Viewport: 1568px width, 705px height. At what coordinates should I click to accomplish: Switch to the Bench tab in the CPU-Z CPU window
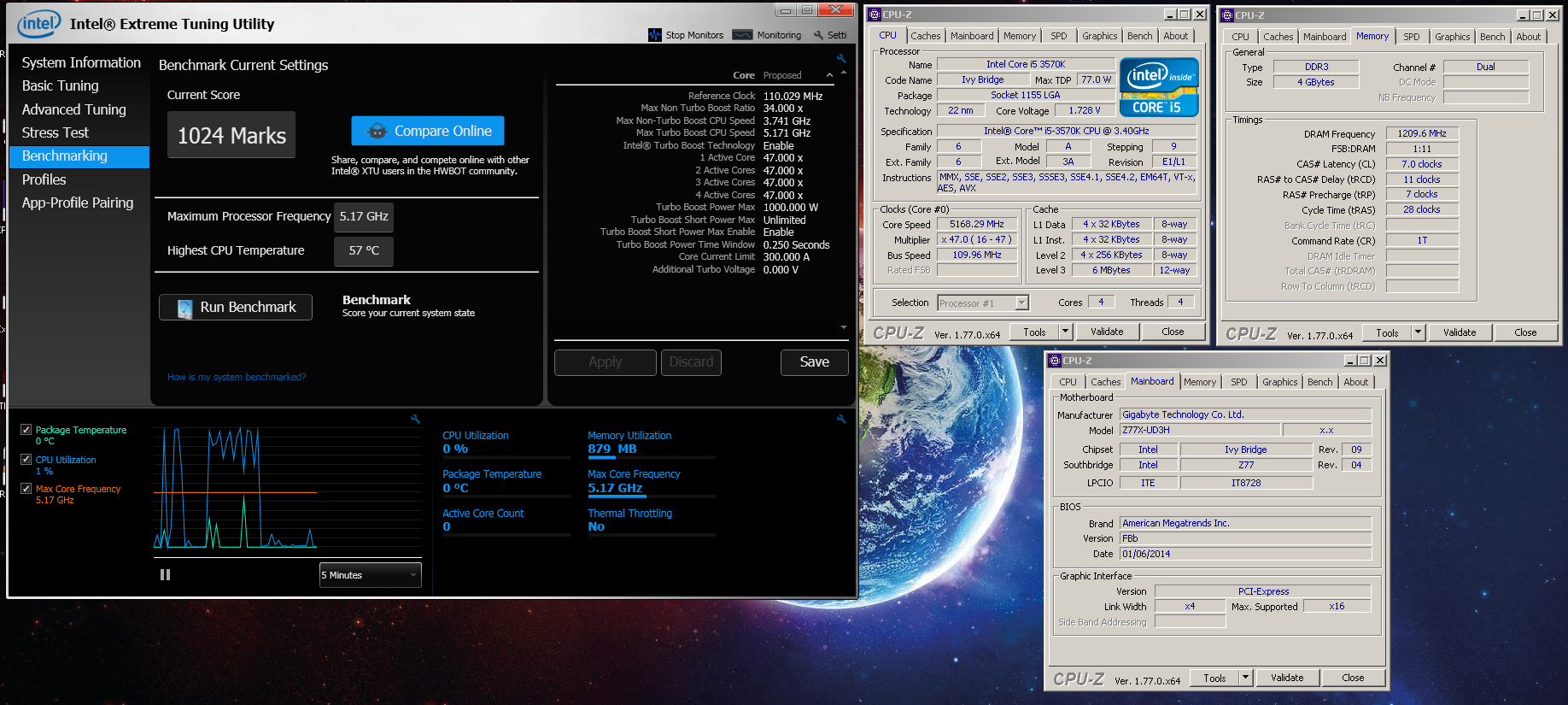point(1139,36)
